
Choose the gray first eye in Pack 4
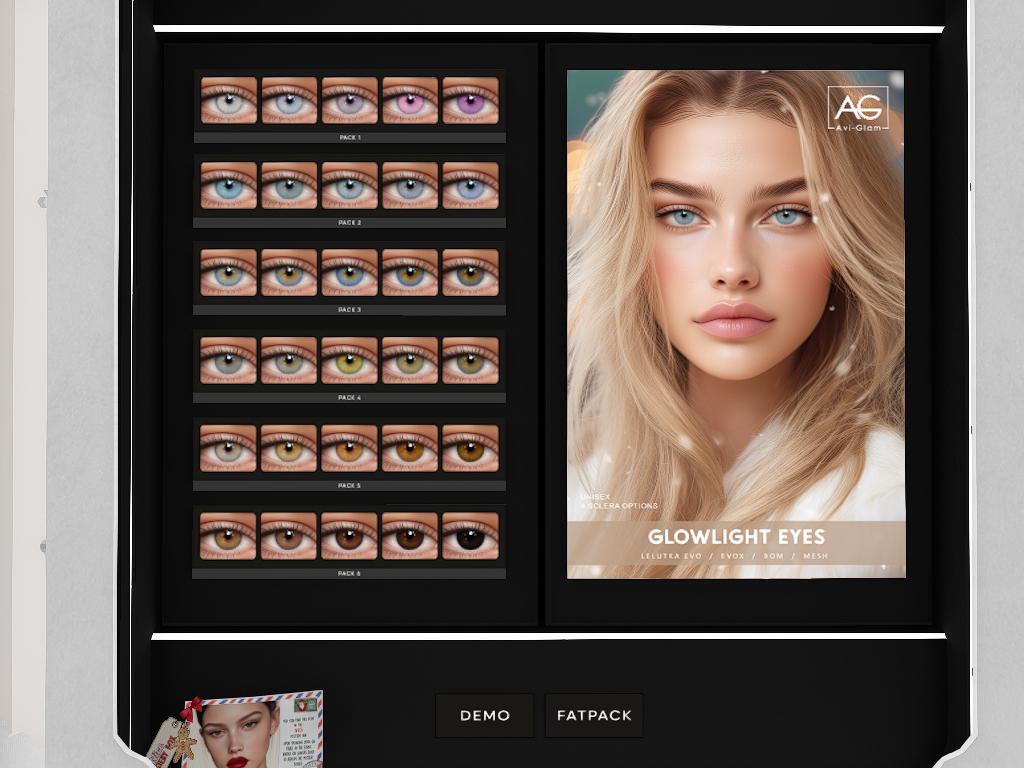pyautogui.click(x=229, y=361)
